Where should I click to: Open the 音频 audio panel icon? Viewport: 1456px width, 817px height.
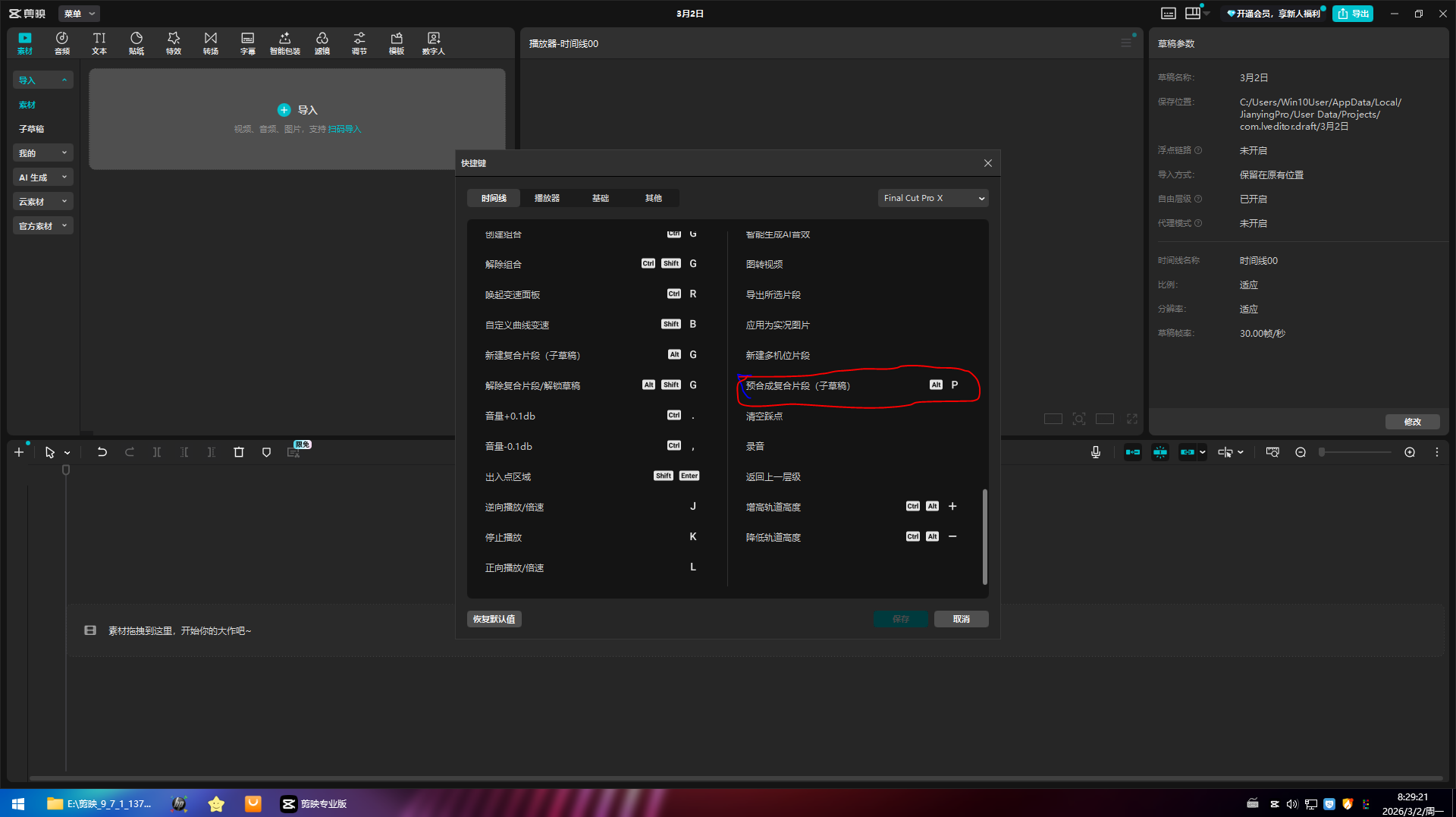pos(62,42)
